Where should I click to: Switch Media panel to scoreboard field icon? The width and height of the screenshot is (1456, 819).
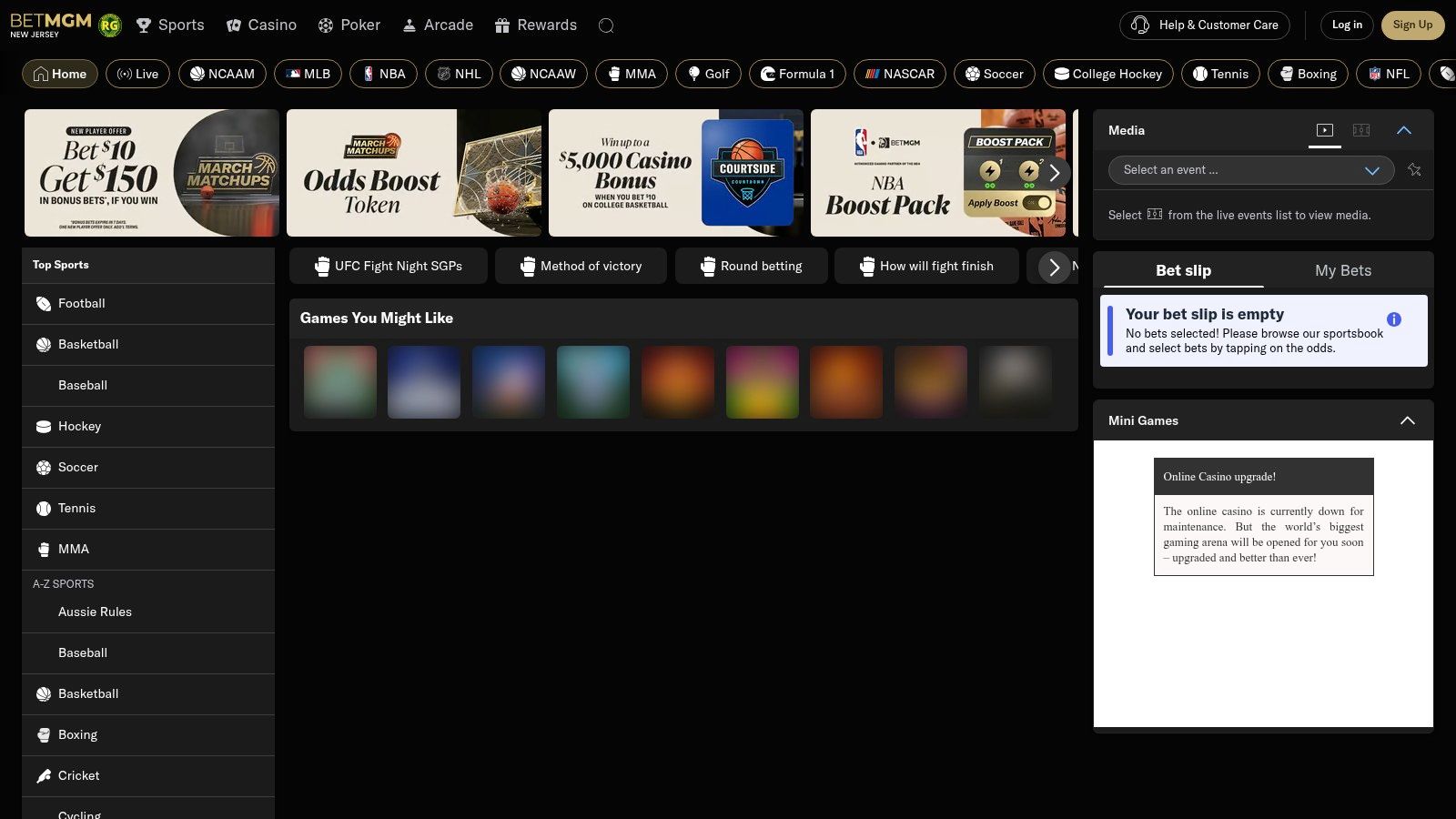click(1361, 130)
